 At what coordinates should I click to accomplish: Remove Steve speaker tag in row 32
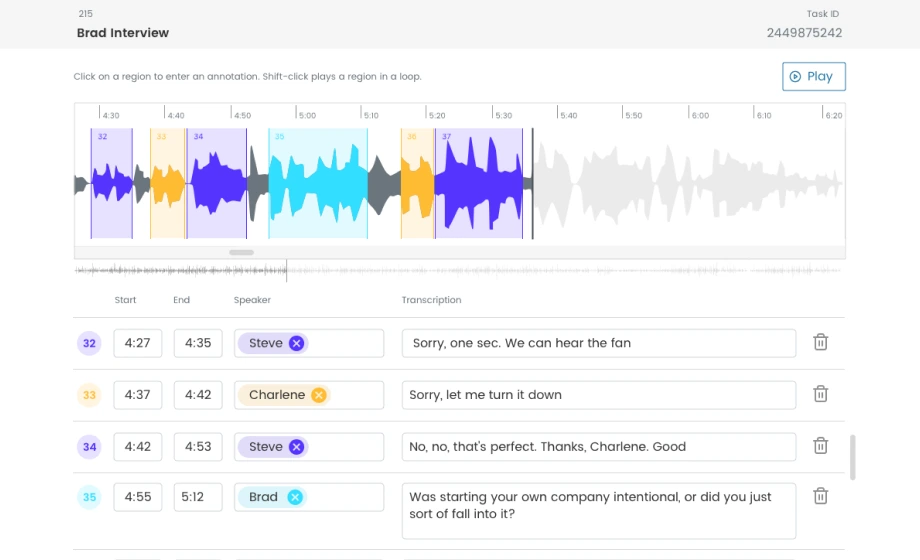tap(296, 343)
